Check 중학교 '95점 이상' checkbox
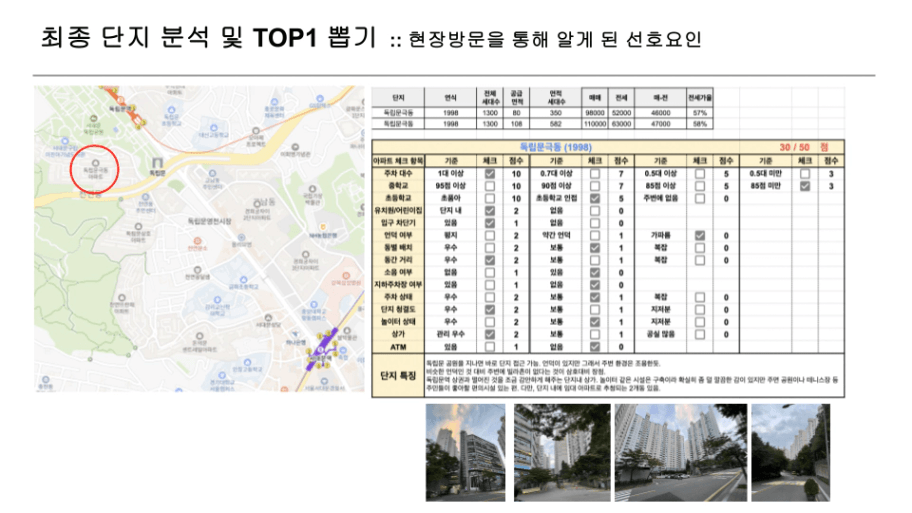This screenshot has width=912, height=513. [490, 186]
